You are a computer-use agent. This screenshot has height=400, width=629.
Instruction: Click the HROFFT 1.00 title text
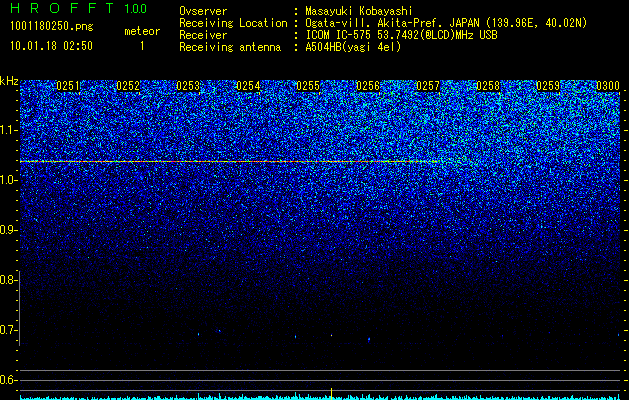(x=78, y=8)
